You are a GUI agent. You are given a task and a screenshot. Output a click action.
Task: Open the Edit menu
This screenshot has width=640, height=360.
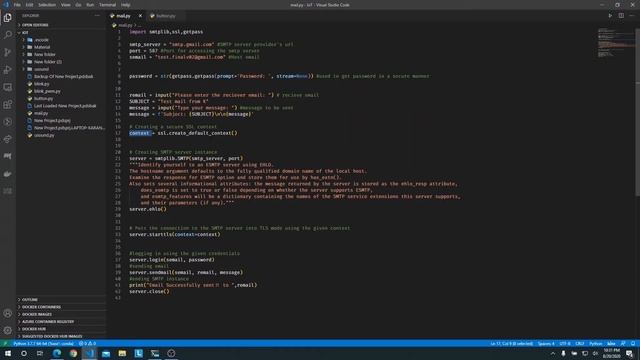[29, 5]
